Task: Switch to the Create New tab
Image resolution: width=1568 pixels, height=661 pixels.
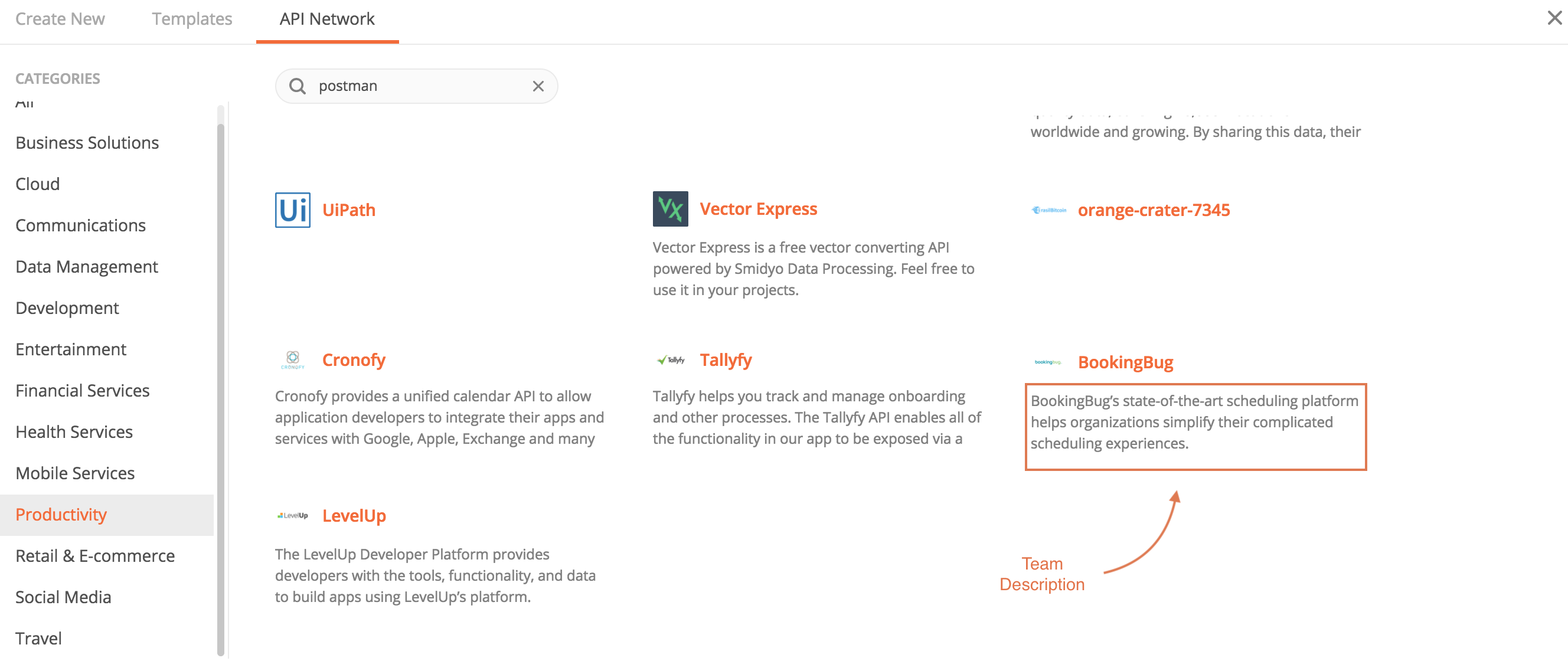Action: (60, 19)
